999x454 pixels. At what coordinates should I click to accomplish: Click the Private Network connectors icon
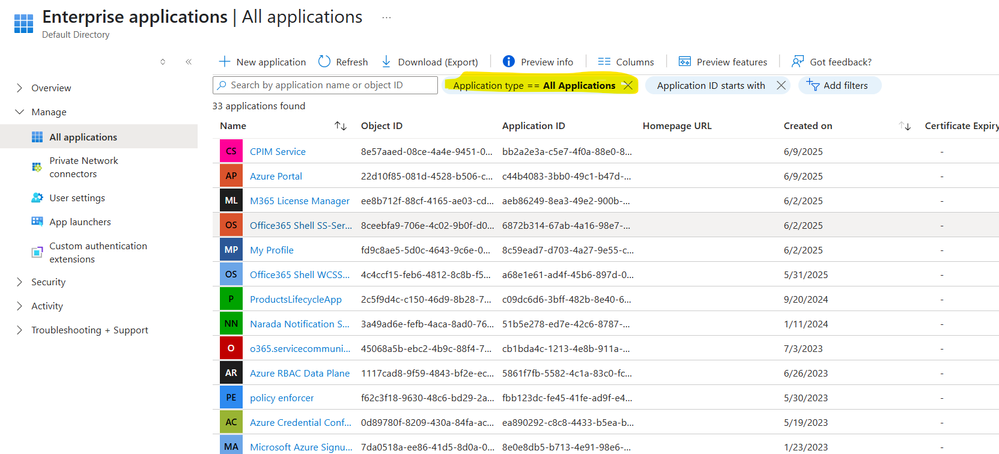click(x=37, y=167)
